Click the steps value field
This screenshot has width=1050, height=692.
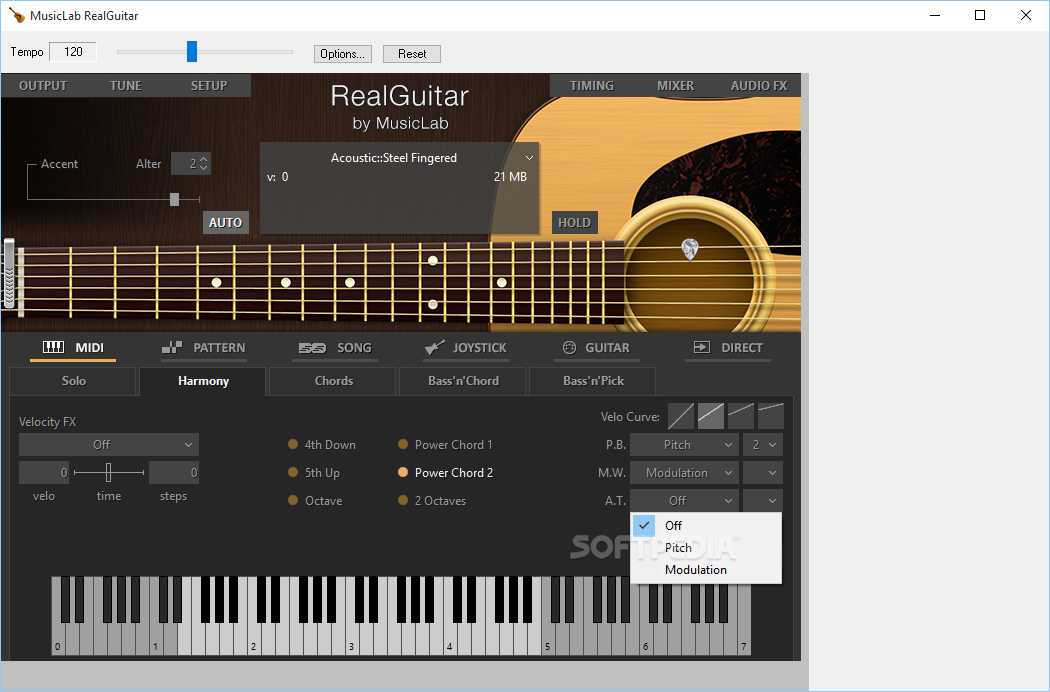point(173,472)
